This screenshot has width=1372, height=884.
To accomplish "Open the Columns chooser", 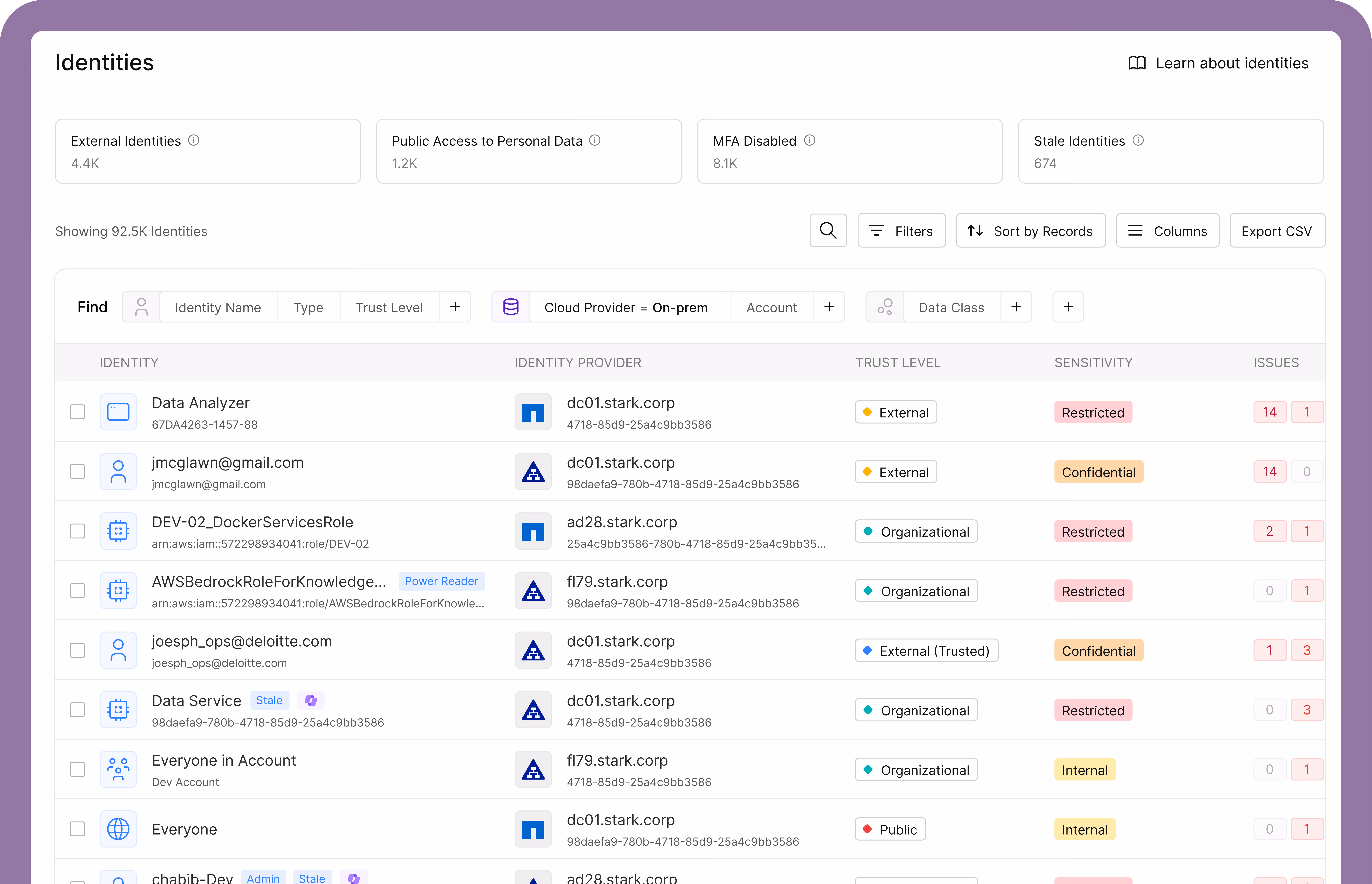I will pyautogui.click(x=1167, y=231).
